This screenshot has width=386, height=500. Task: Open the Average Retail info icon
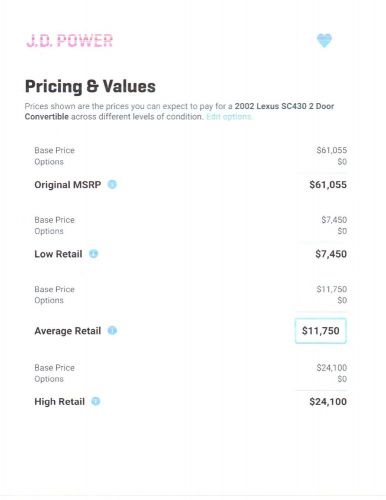coord(112,330)
